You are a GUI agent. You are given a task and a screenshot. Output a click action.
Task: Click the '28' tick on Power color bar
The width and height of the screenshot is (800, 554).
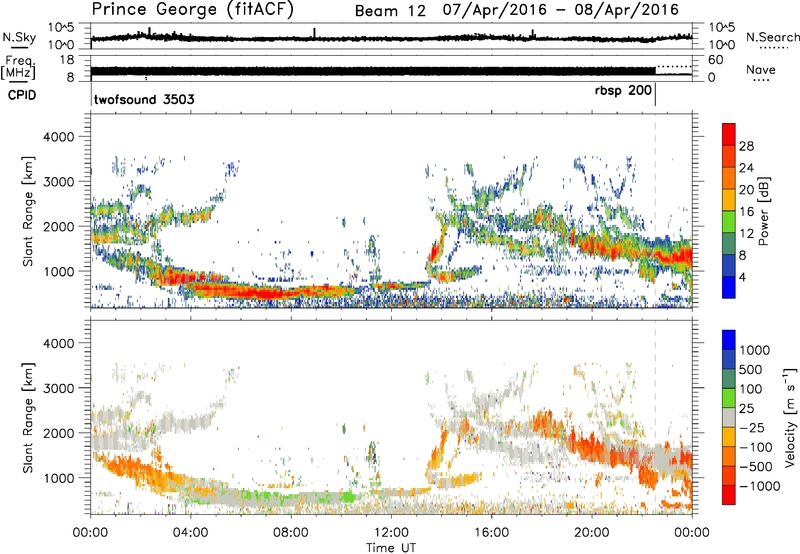746,146
